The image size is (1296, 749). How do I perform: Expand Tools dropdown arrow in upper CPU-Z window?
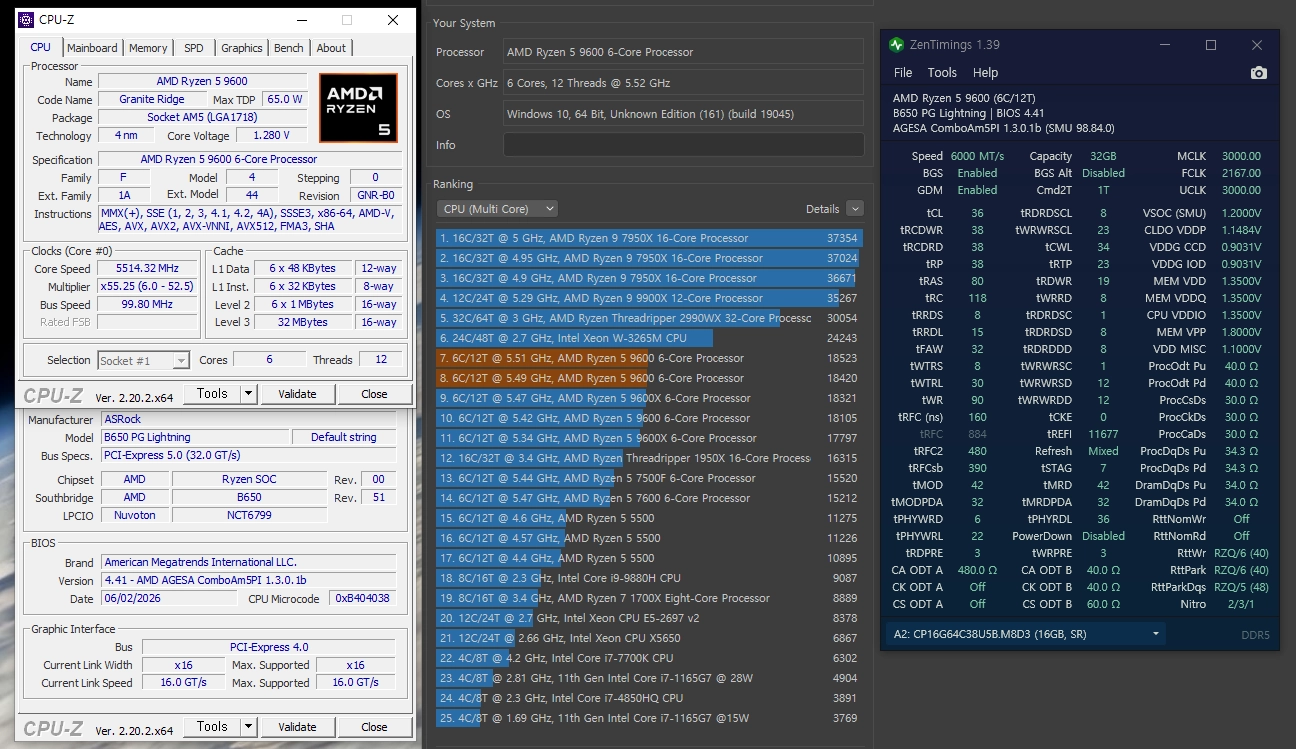(x=249, y=394)
